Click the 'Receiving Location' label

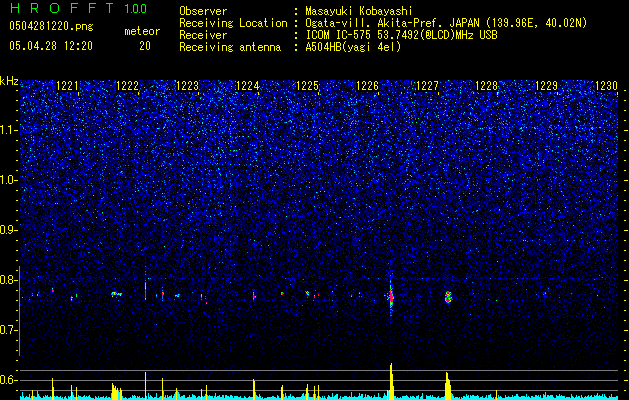tap(233, 23)
